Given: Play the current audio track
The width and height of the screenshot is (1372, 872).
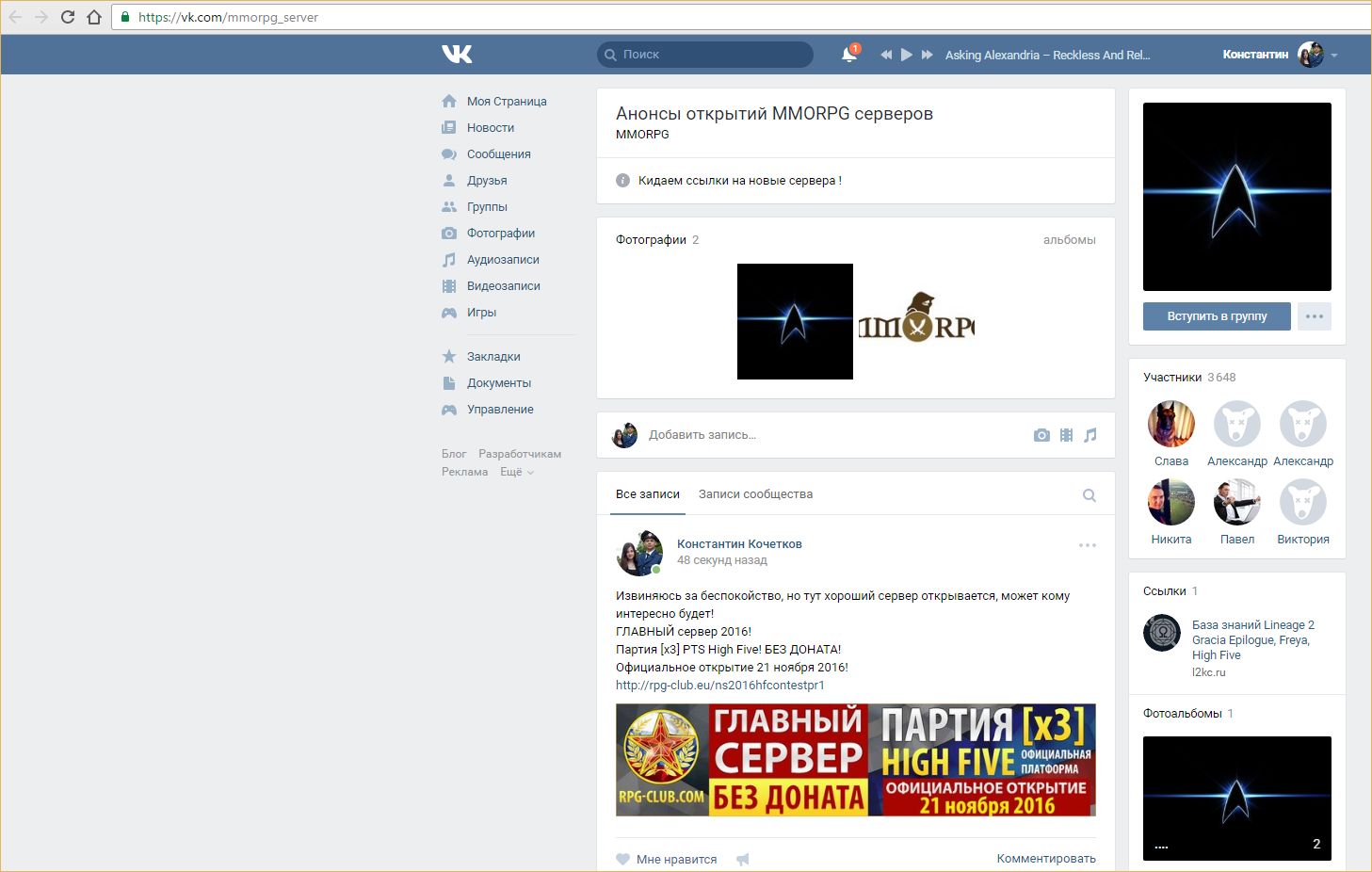Looking at the screenshot, I should pyautogui.click(x=906, y=55).
